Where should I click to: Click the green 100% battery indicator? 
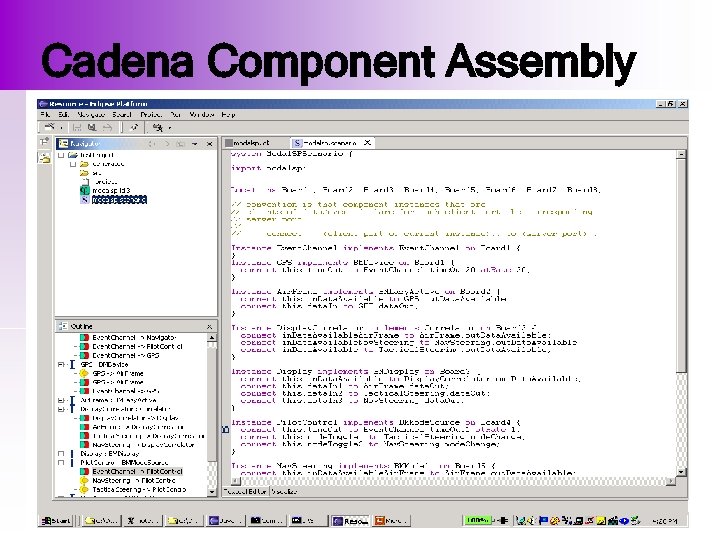(477, 520)
